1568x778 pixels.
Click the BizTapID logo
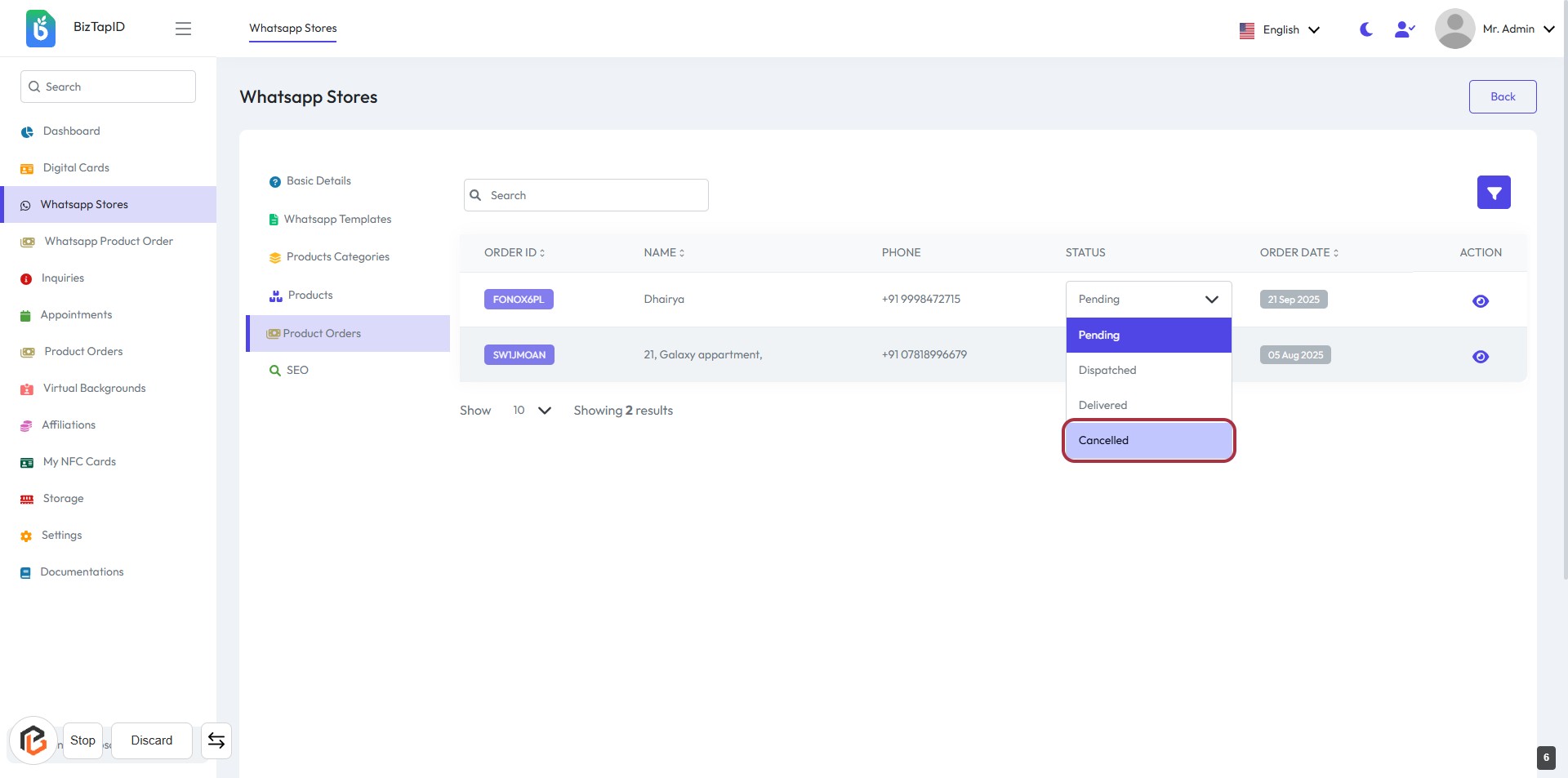[x=41, y=29]
